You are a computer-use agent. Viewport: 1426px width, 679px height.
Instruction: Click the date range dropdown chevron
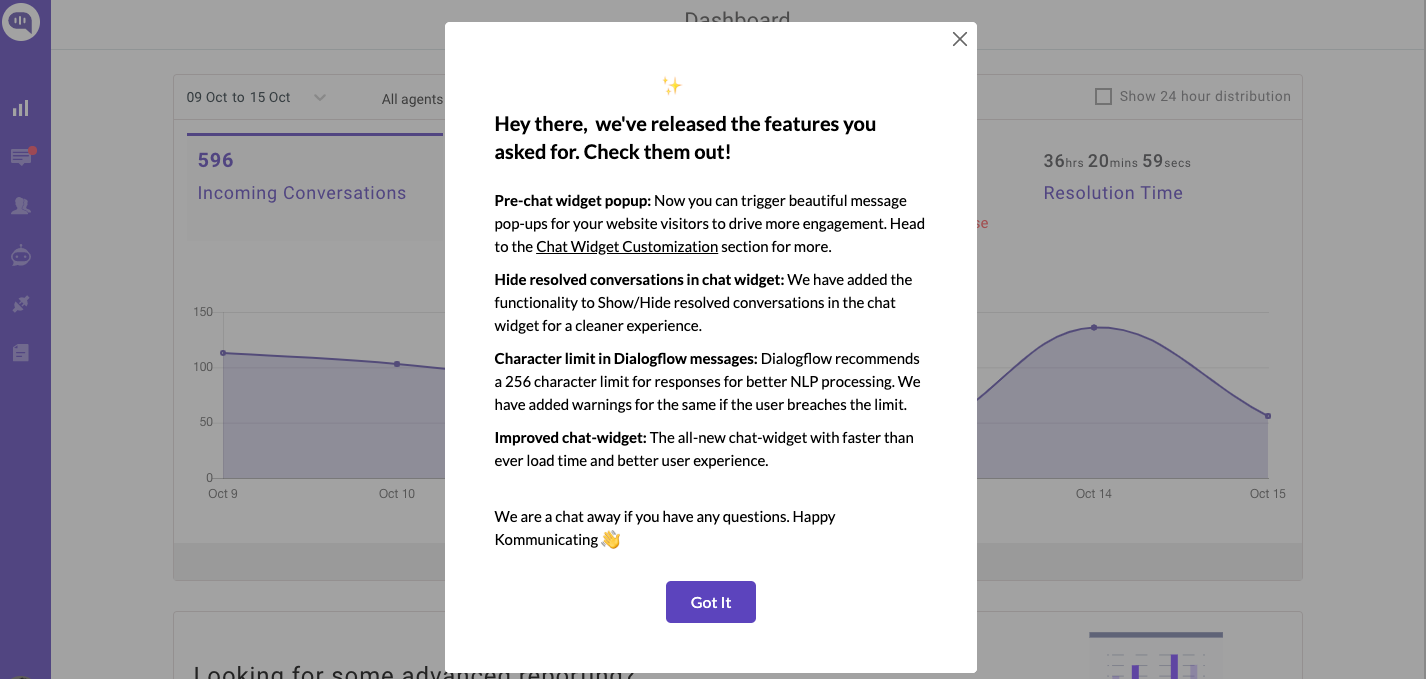click(319, 98)
